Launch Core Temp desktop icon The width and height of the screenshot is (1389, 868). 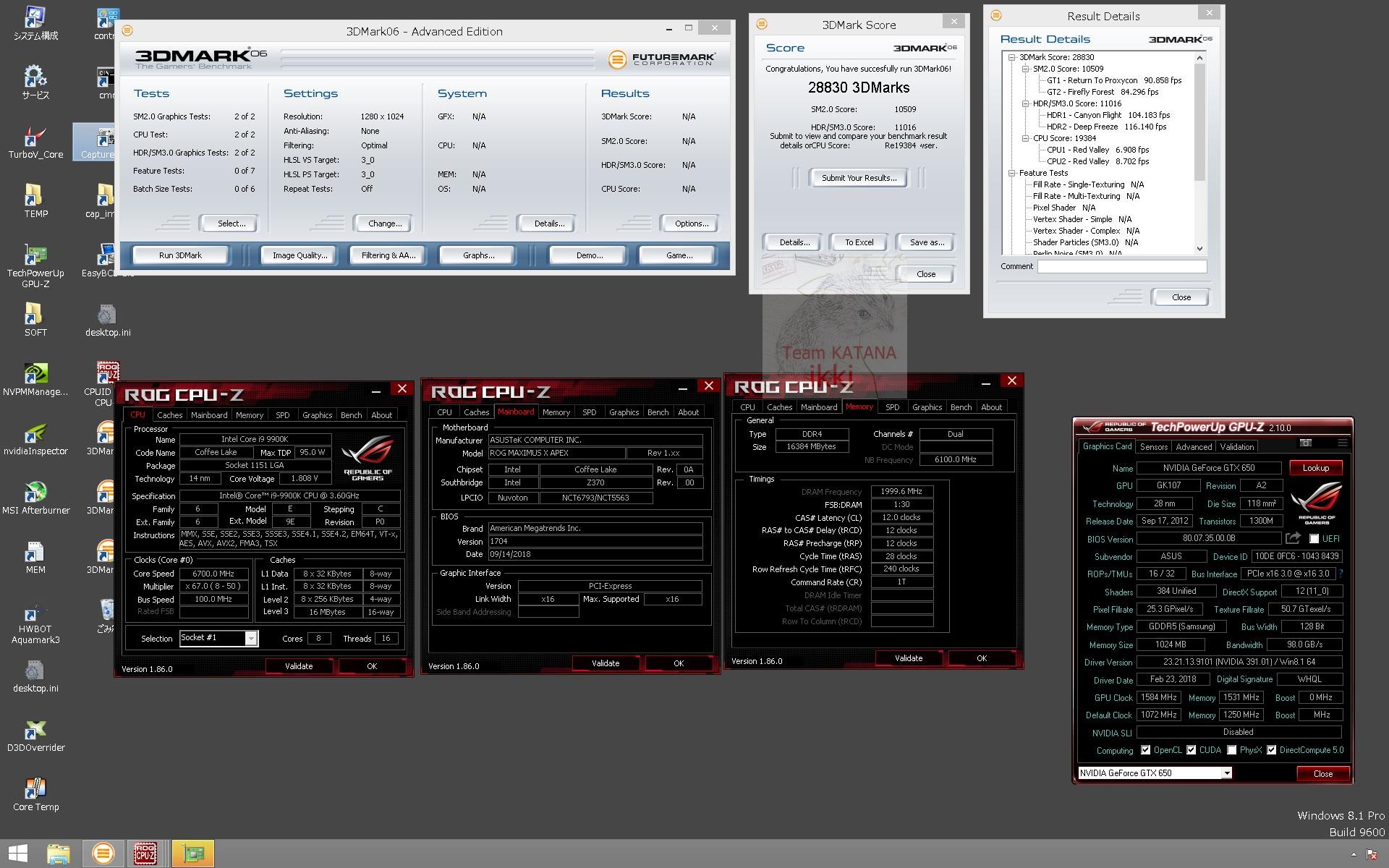(35, 794)
